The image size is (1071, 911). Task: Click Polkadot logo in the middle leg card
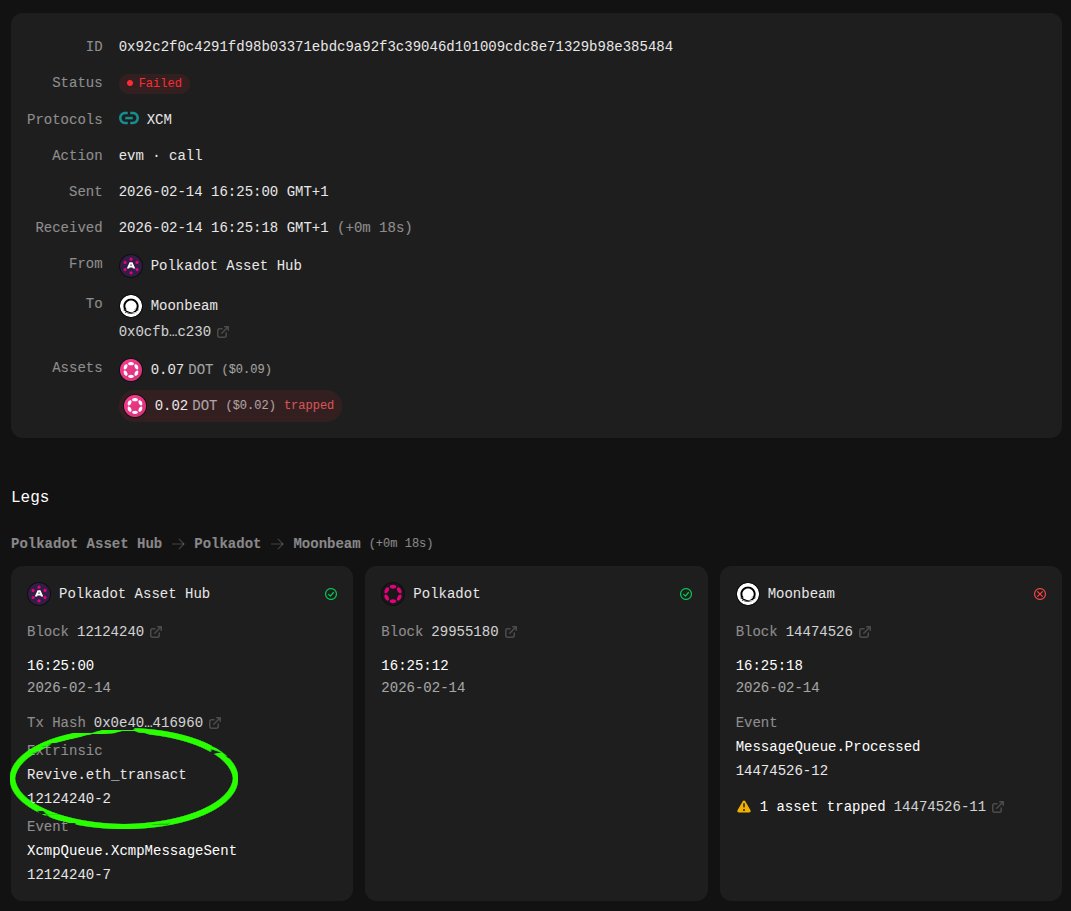pos(393,593)
